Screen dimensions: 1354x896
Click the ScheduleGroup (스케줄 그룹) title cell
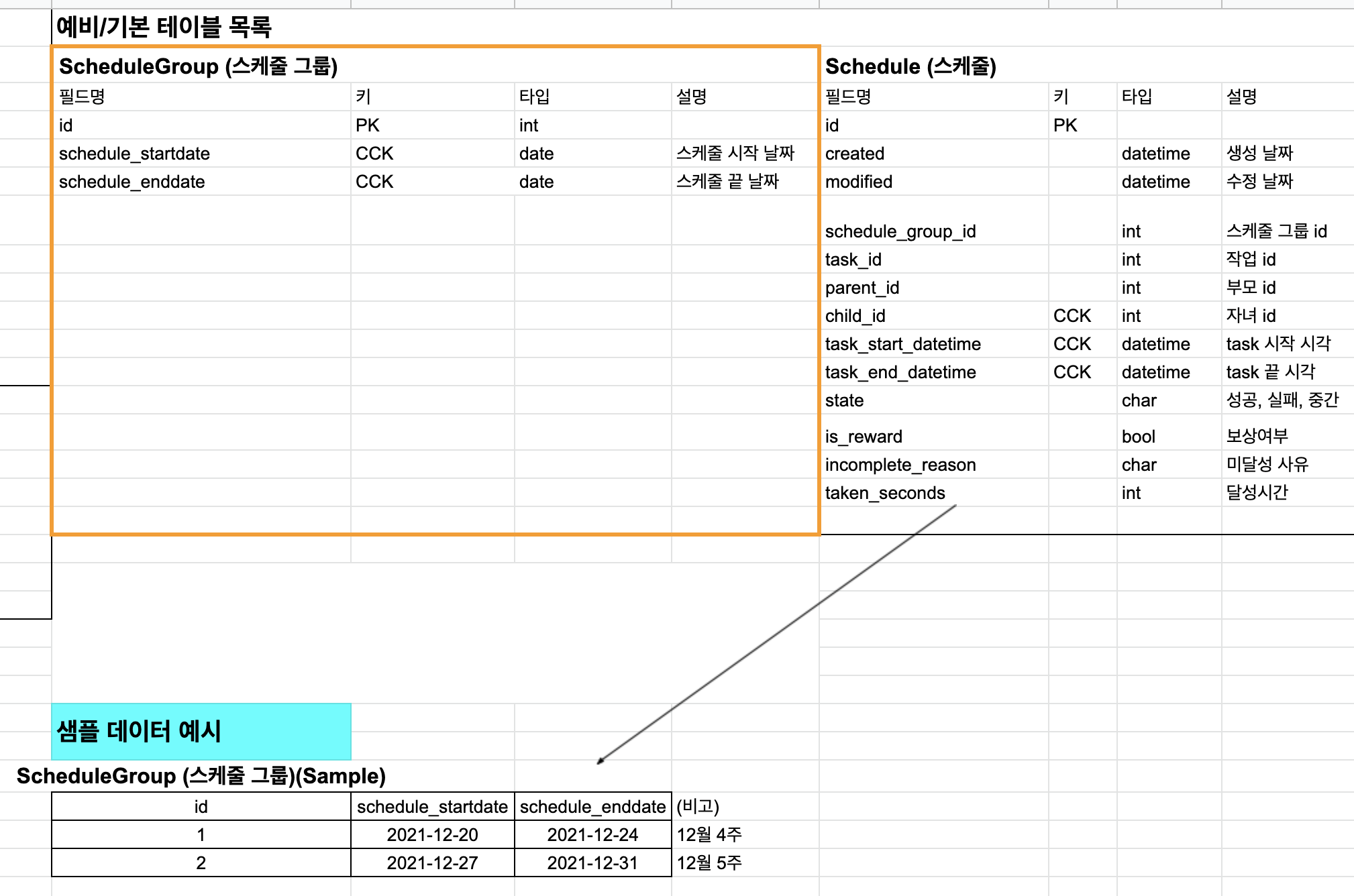tap(198, 66)
